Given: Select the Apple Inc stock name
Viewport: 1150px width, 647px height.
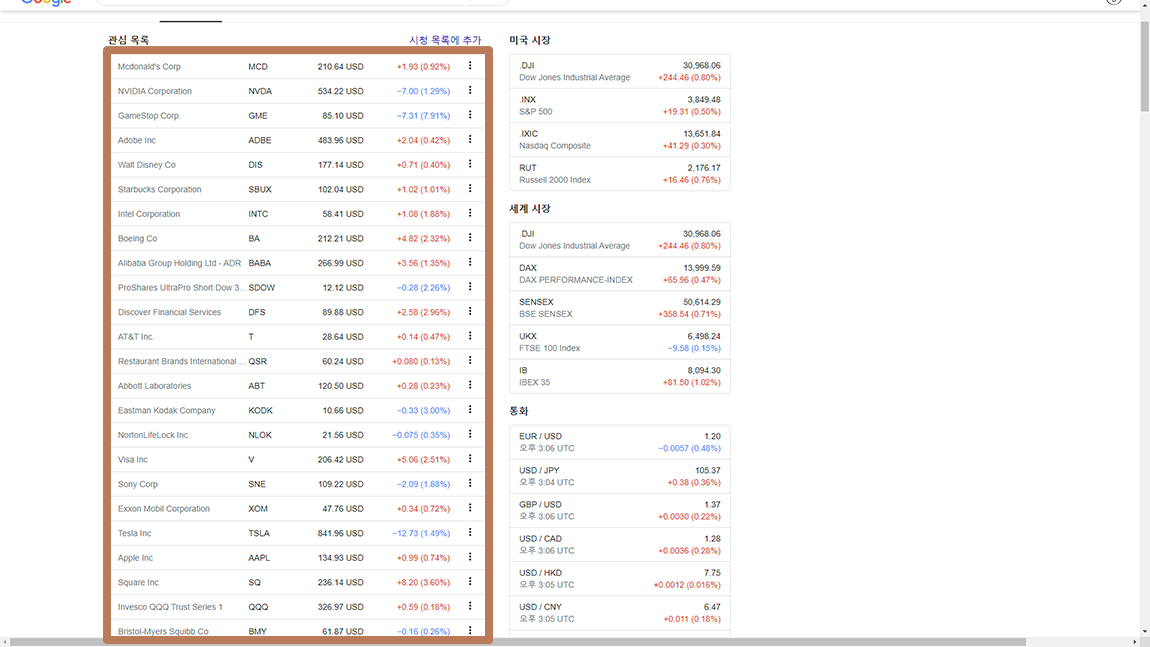Looking at the screenshot, I should [135, 558].
